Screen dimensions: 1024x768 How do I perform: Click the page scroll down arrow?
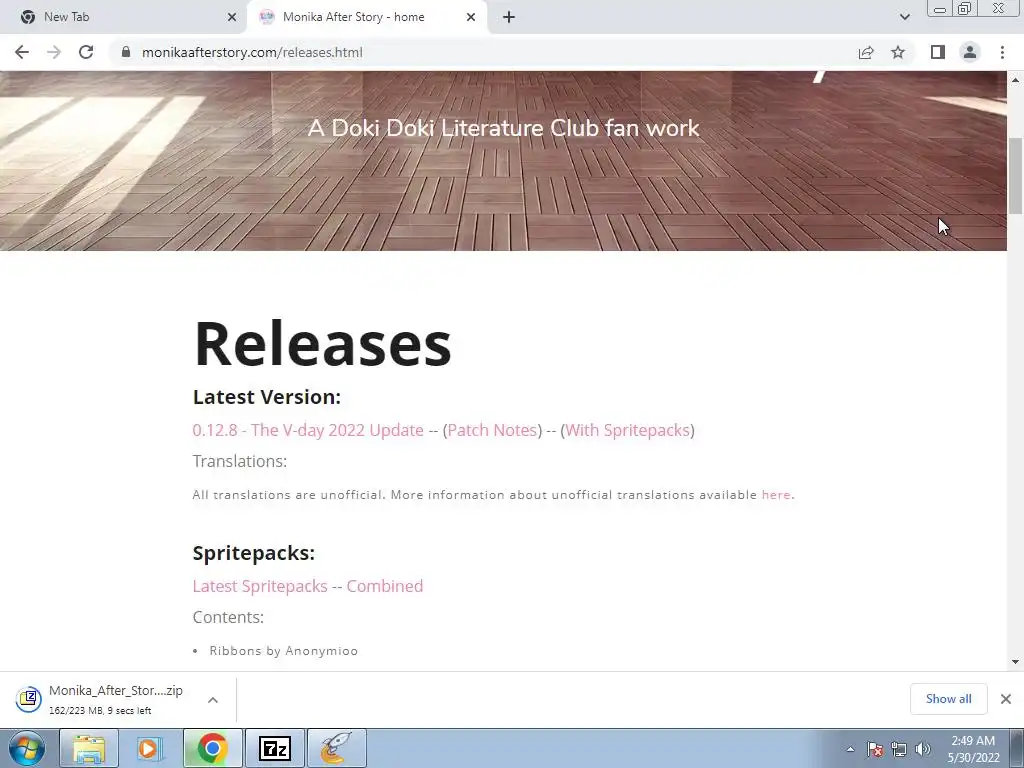[x=1016, y=662]
